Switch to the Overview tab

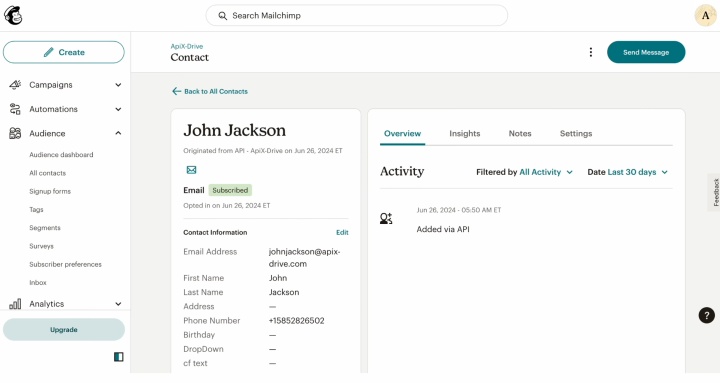click(402, 134)
